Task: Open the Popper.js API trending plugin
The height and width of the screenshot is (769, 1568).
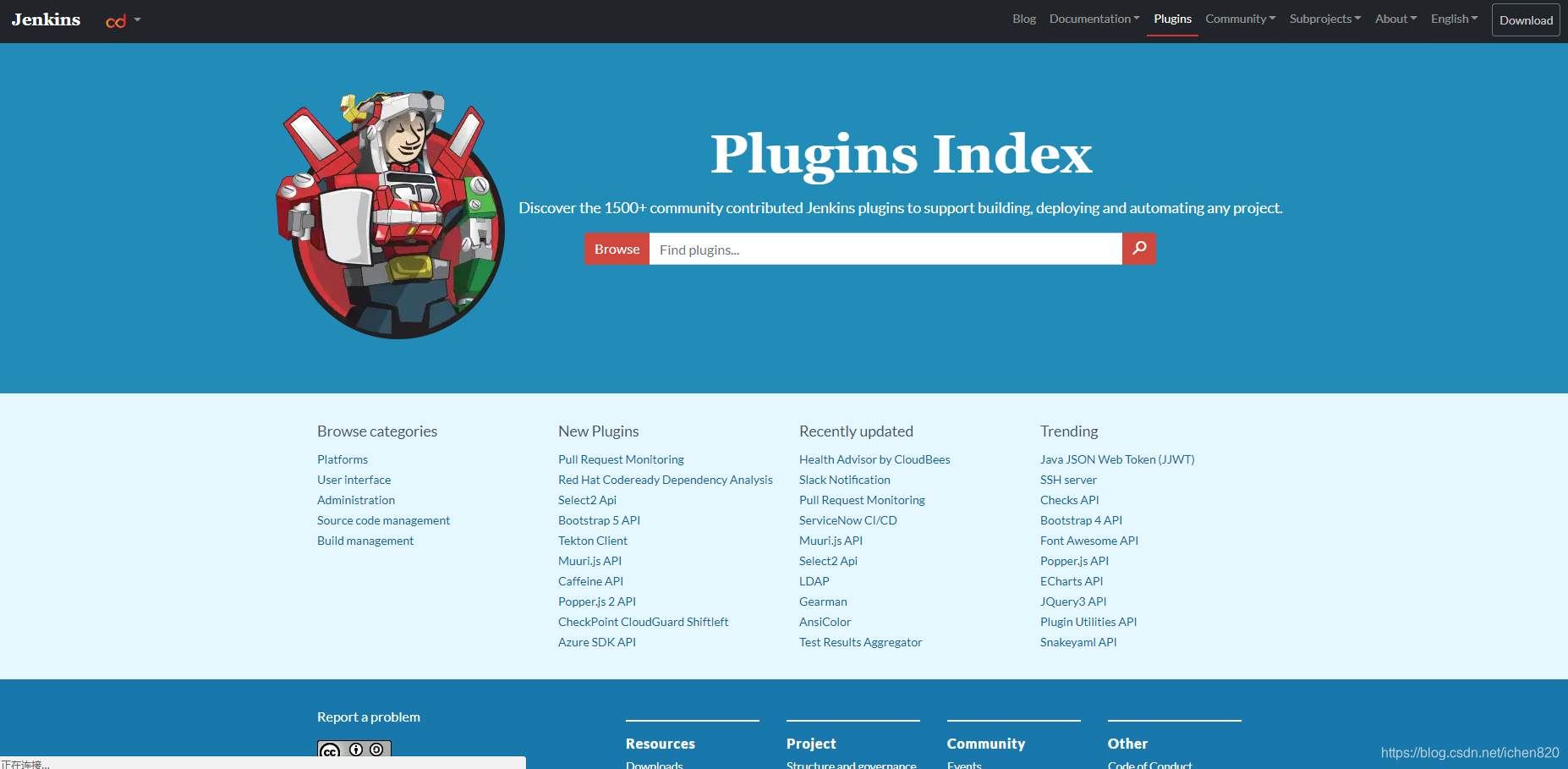Action: tap(1074, 561)
